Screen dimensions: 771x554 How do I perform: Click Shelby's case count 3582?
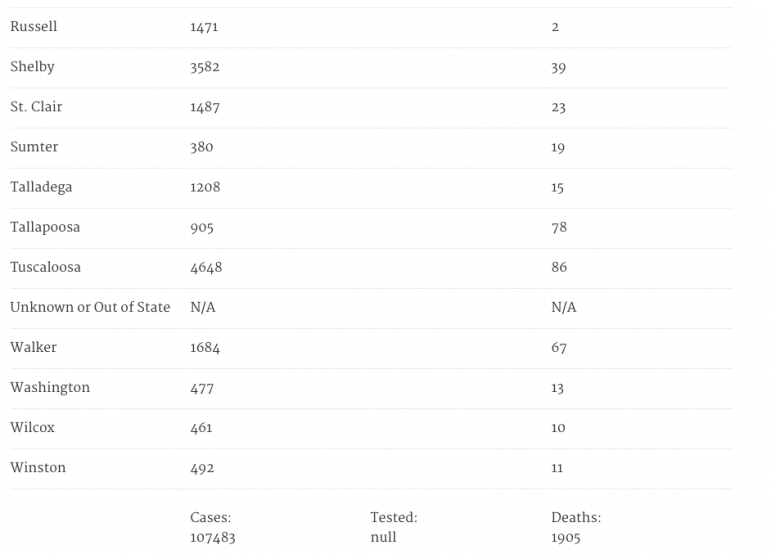point(205,67)
